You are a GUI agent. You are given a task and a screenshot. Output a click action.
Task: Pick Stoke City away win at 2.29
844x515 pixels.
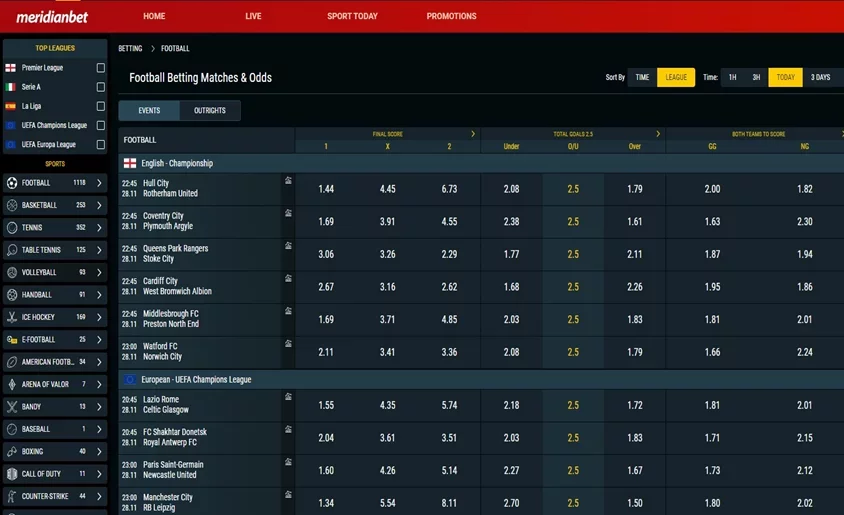pos(449,254)
